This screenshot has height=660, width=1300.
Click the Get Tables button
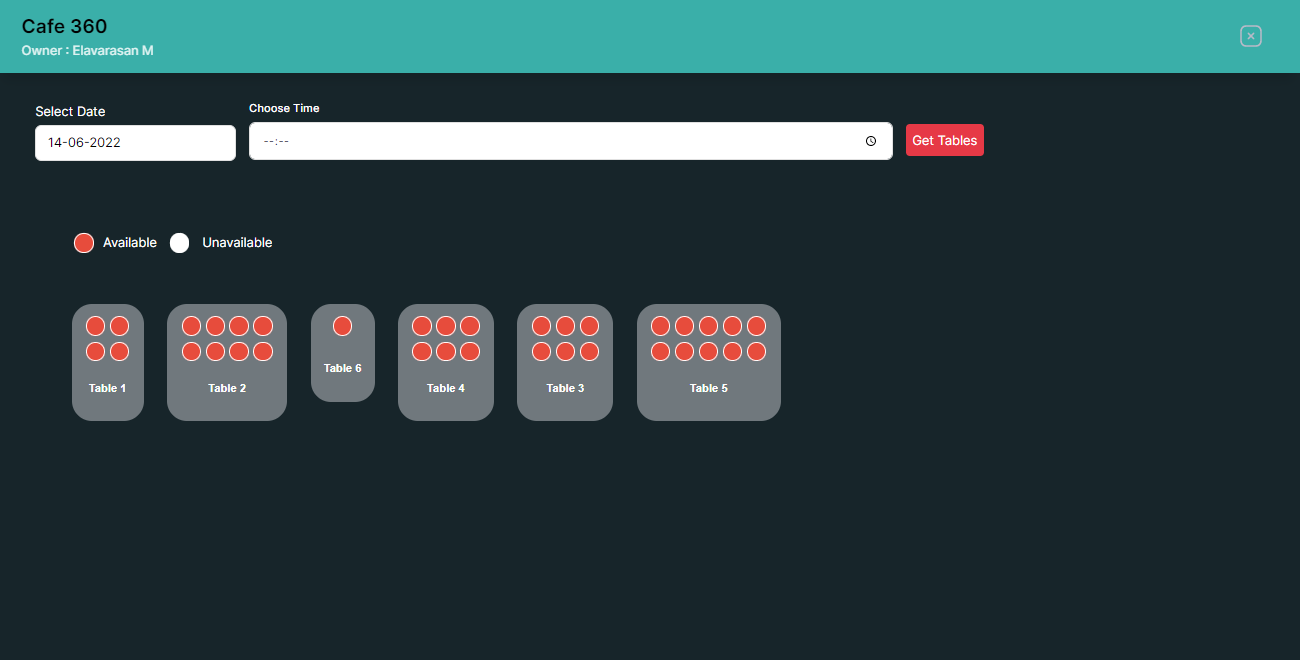(x=944, y=140)
